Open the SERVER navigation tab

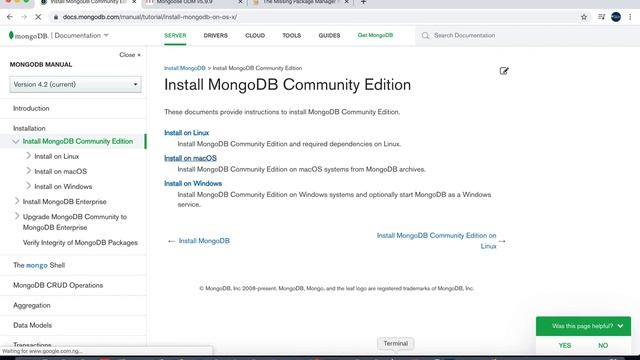click(175, 36)
